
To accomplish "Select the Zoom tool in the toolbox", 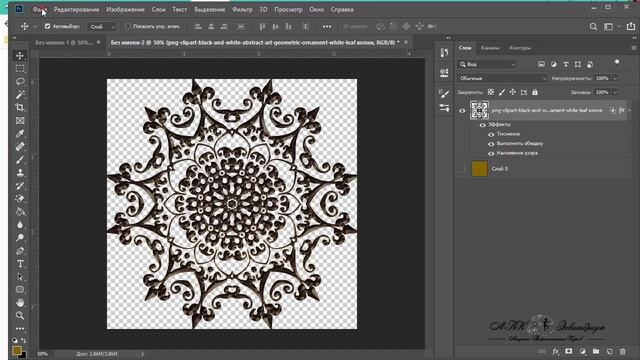I will coord(20,316).
